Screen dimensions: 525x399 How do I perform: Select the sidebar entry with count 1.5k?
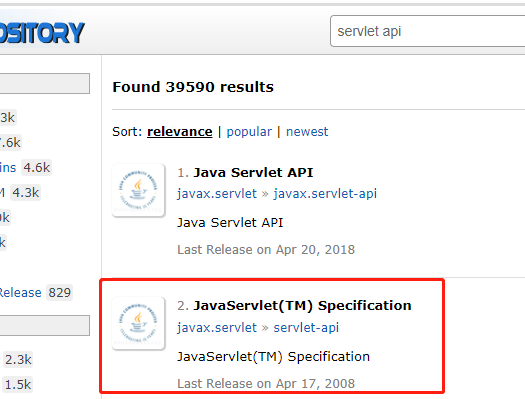[x=18, y=384]
